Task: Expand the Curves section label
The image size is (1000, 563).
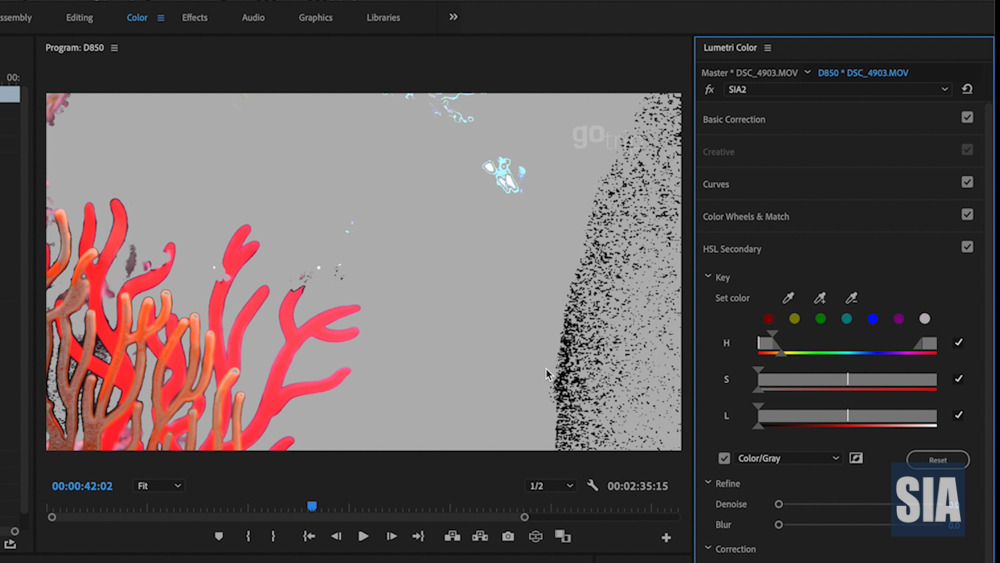Action: 716,184
